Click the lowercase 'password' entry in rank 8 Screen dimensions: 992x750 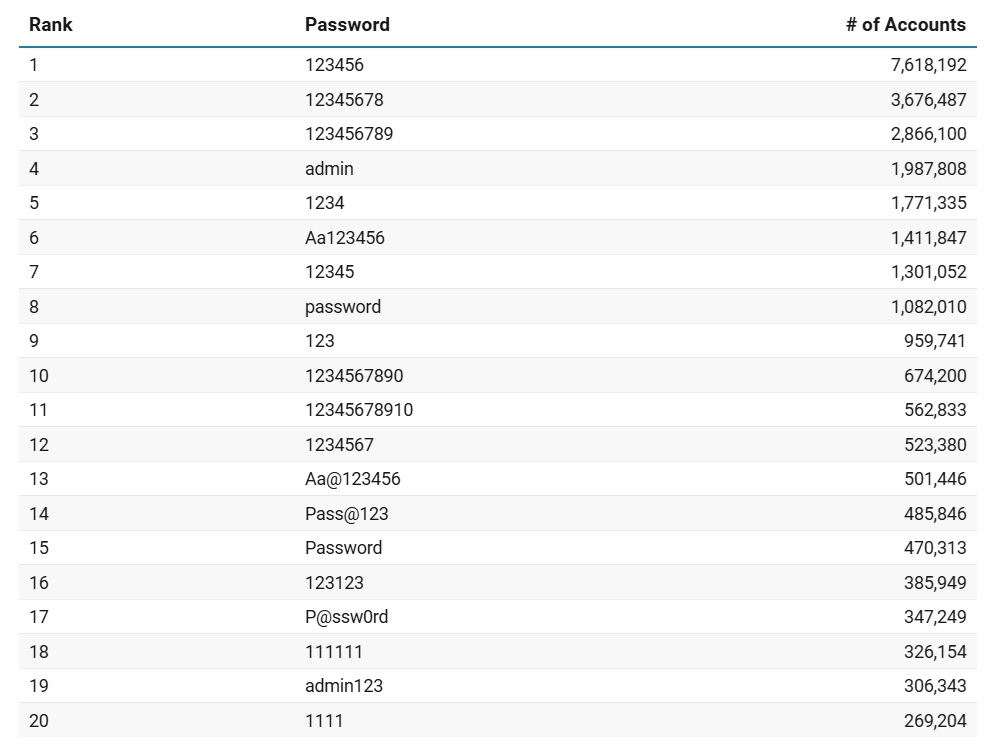342,307
